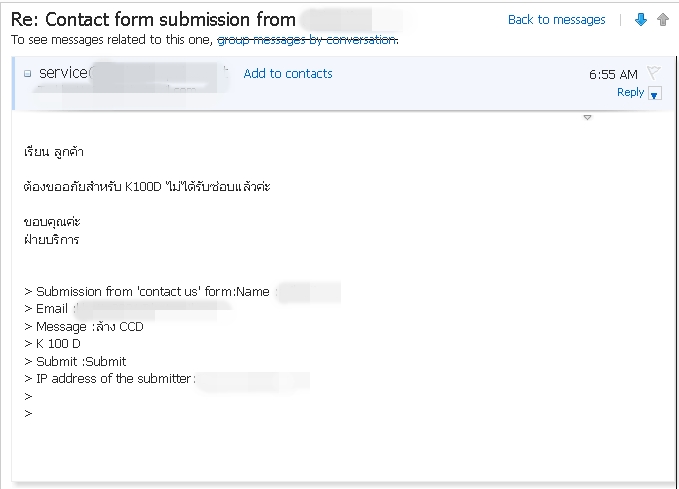Click the greeting line เรียน ลูกค้า

54,152
